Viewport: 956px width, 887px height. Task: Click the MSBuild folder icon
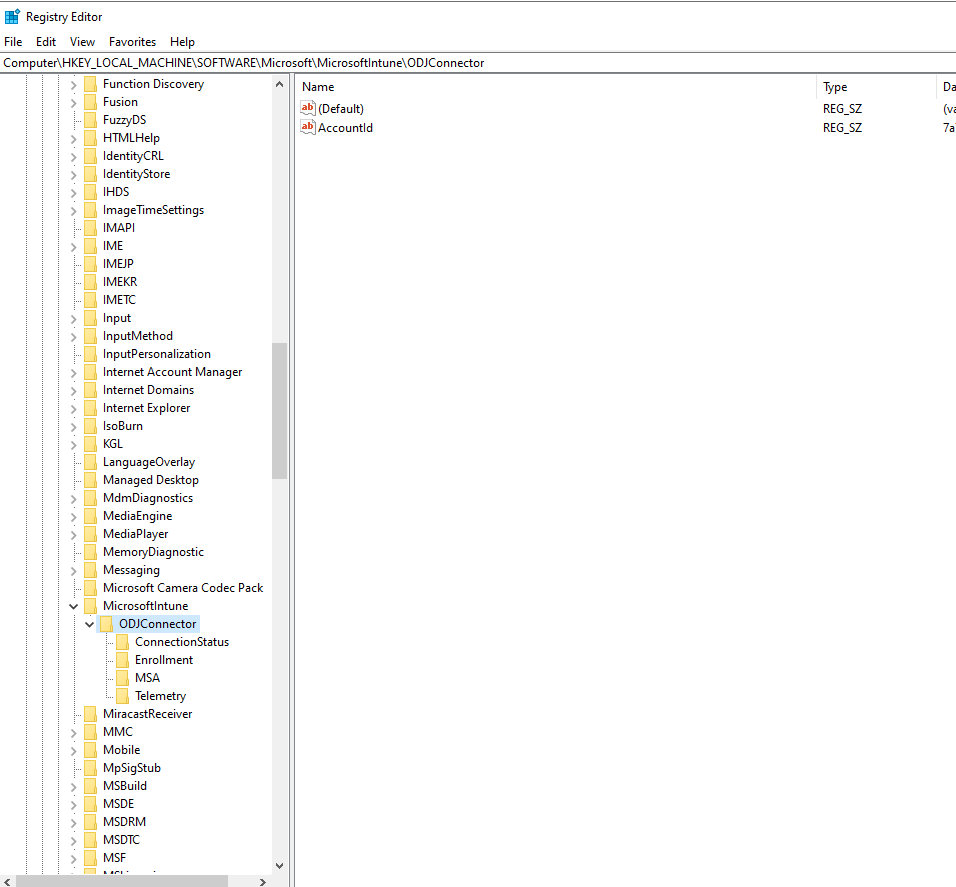pos(90,786)
